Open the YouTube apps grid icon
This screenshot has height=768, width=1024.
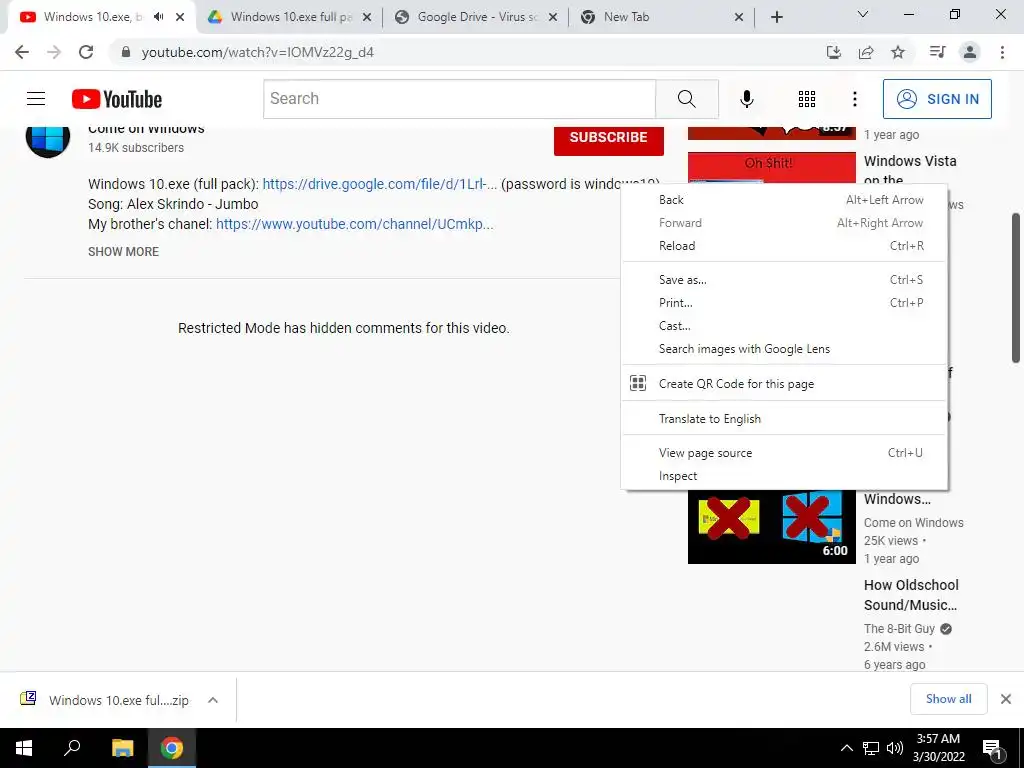tap(807, 99)
